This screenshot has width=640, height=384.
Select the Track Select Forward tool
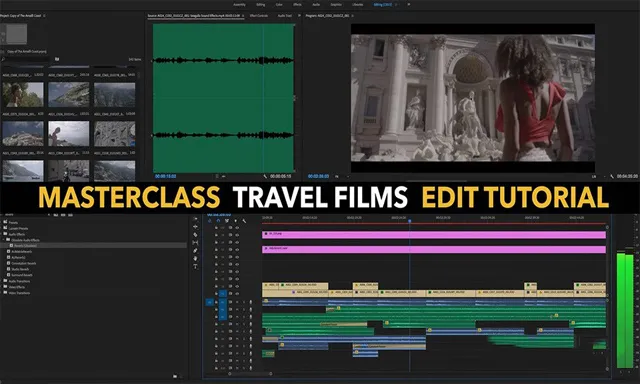[x=195, y=219]
